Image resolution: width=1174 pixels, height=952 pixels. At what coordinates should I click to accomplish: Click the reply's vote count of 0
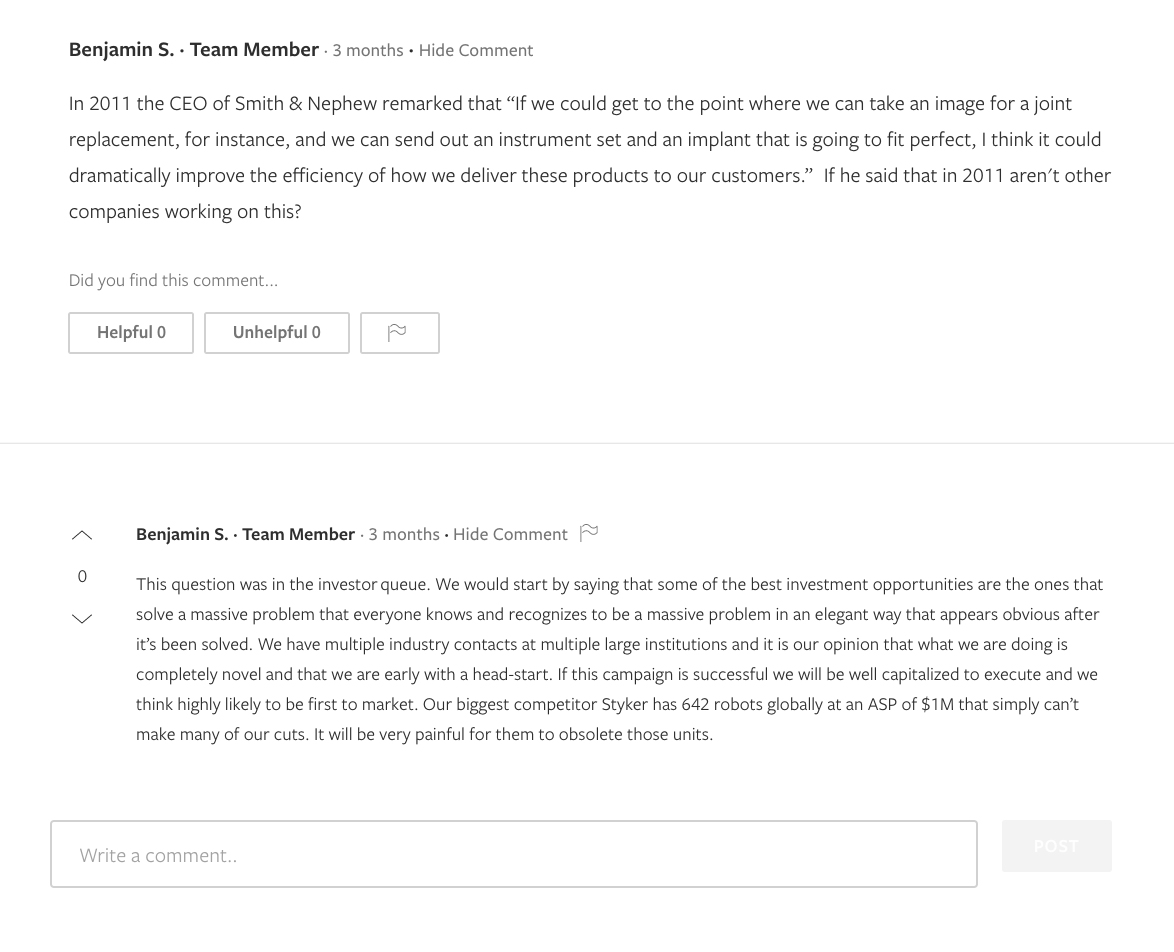(82, 576)
